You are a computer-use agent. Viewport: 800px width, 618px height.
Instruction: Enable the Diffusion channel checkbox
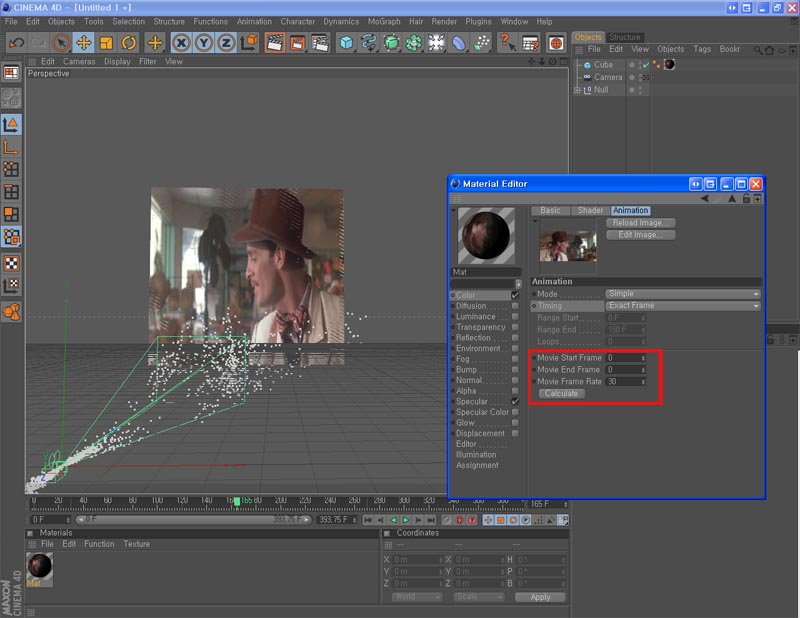tap(515, 306)
